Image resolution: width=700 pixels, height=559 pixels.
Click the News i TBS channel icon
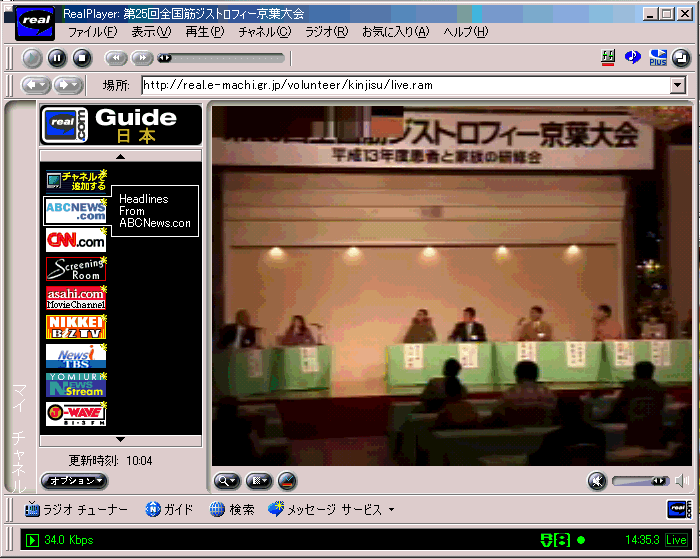75,356
